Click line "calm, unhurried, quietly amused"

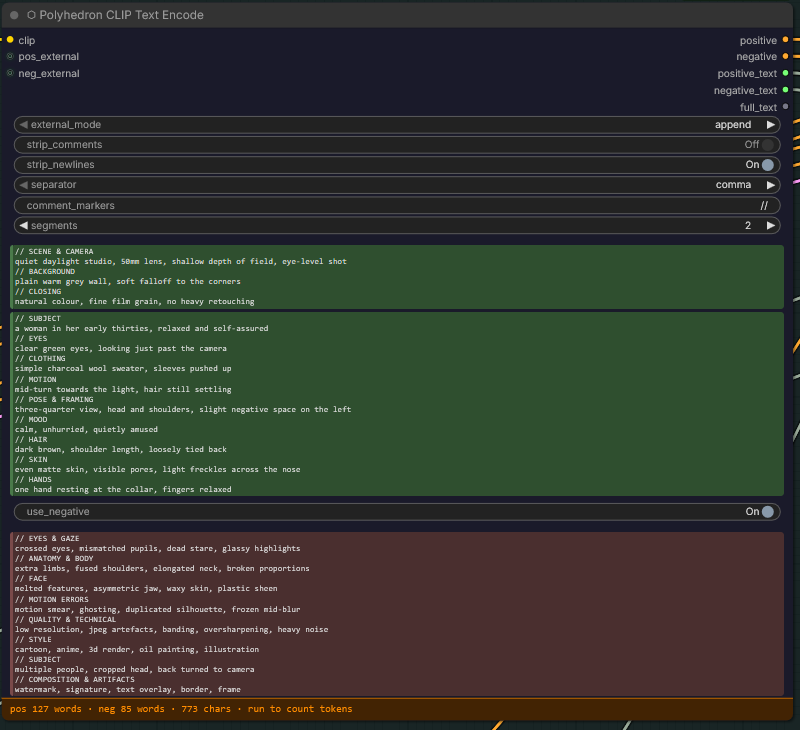[x=86, y=430]
